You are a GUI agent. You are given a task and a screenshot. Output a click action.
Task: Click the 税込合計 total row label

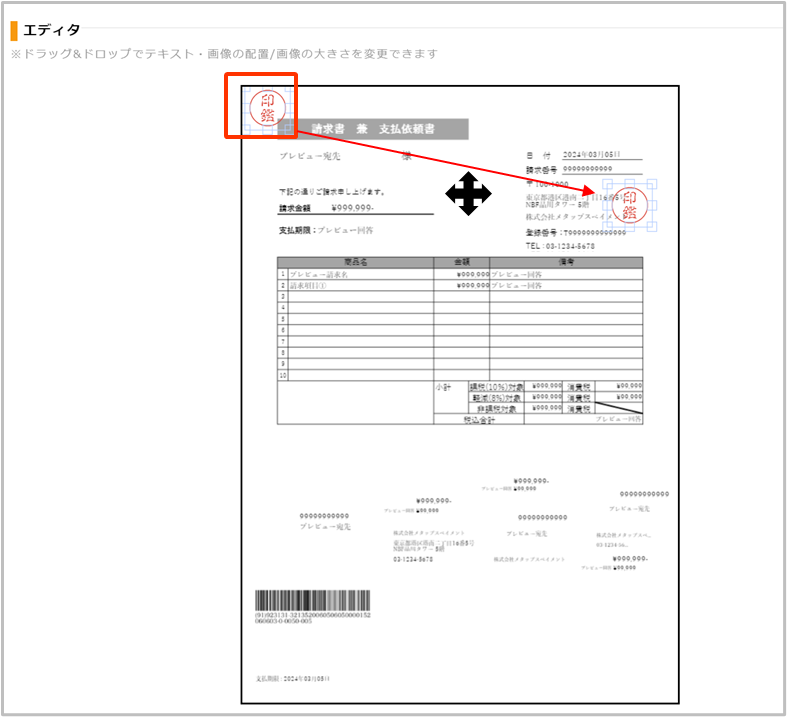(479, 420)
